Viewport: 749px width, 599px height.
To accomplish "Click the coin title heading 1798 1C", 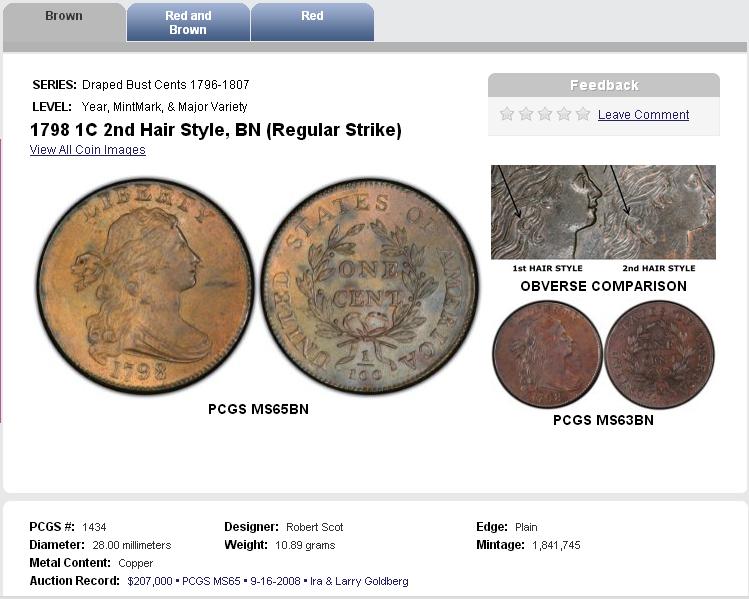I will point(216,130).
